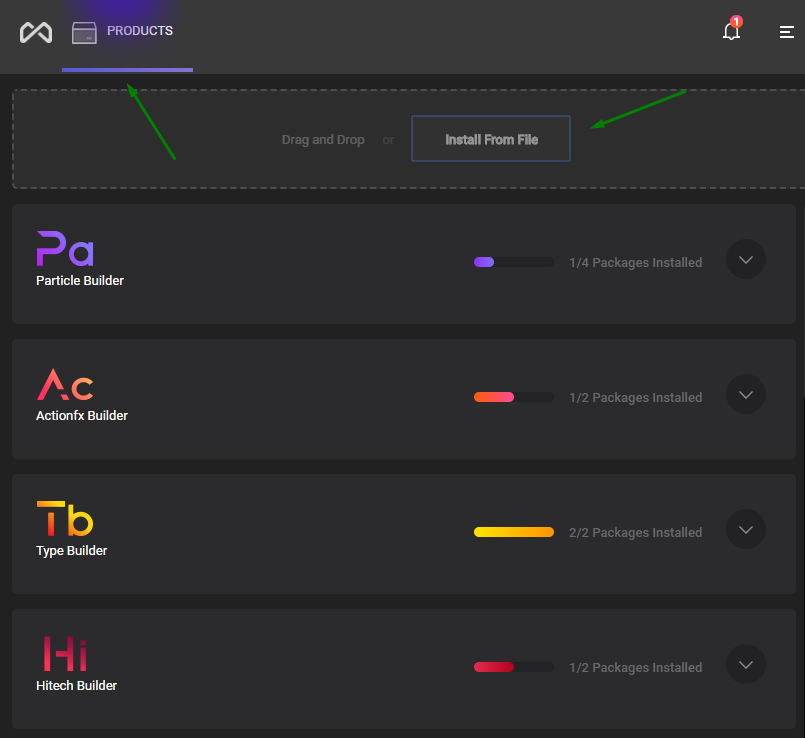Click Install From File button

point(491,139)
